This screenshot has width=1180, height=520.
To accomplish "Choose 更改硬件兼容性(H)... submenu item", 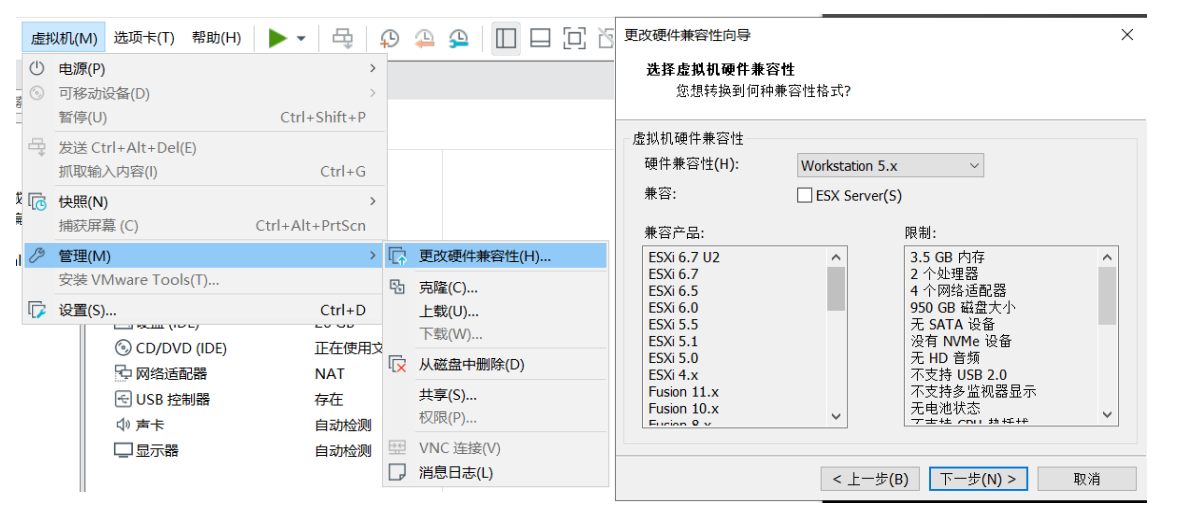I will [495, 256].
